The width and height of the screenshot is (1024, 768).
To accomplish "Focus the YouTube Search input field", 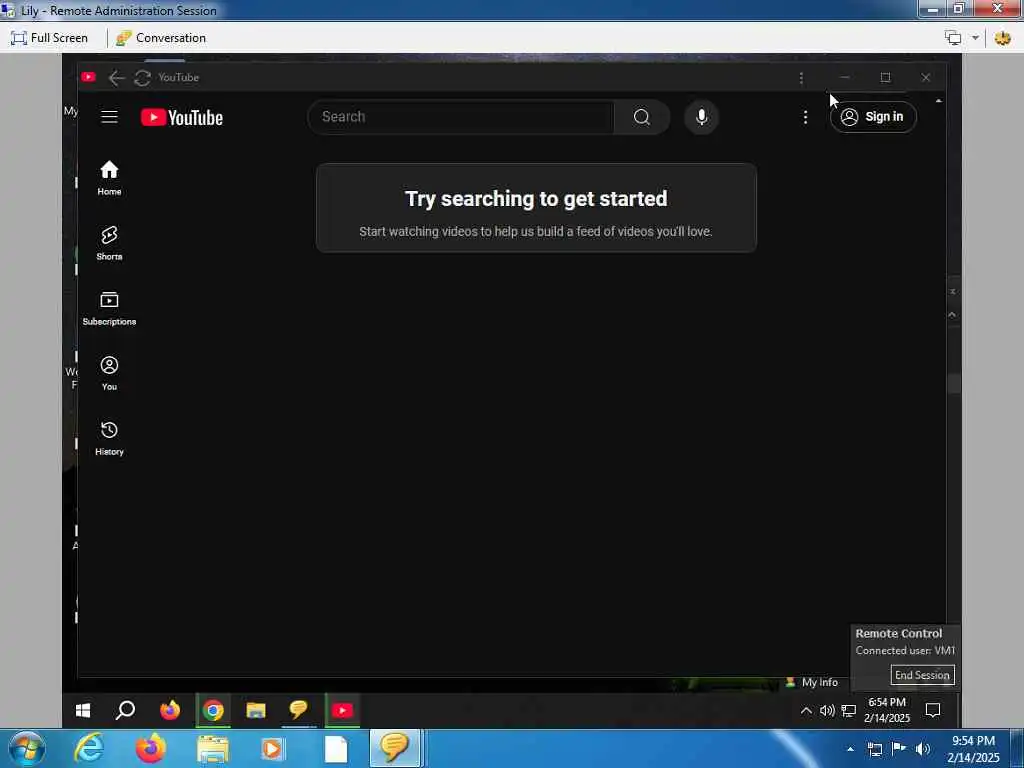I will pyautogui.click(x=461, y=117).
